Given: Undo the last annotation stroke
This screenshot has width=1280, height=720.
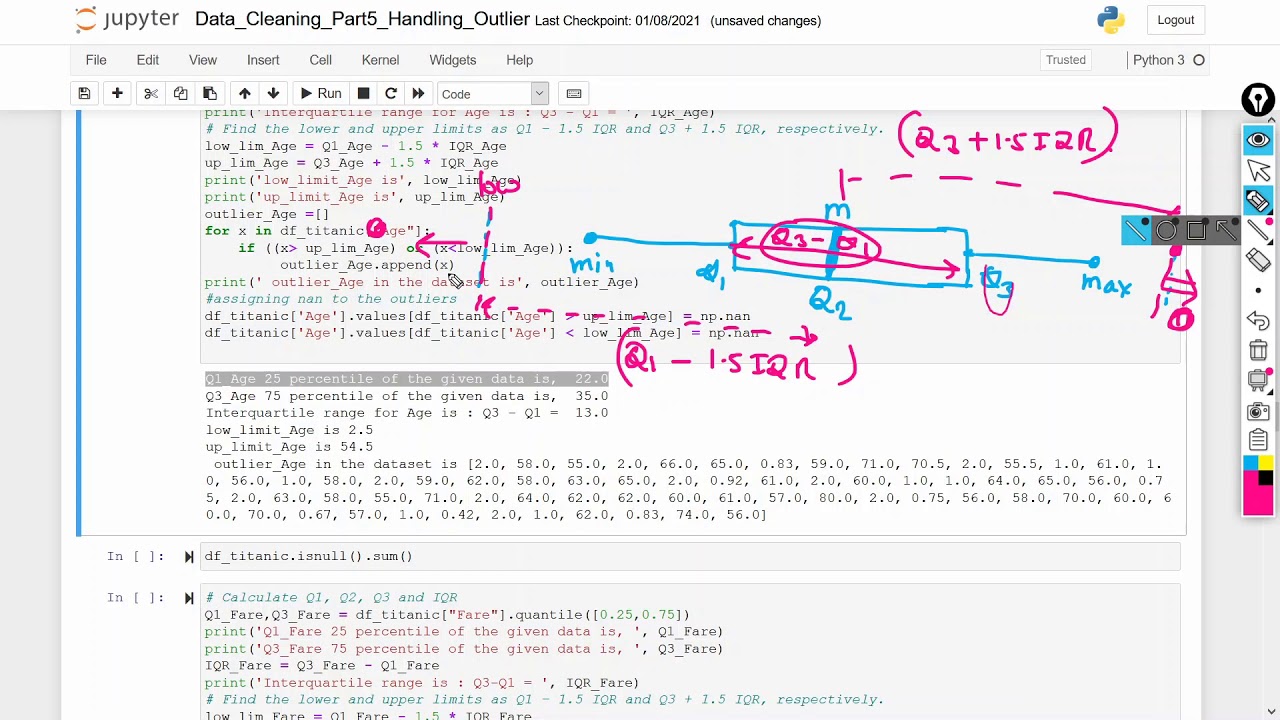Looking at the screenshot, I should pos(1258,321).
